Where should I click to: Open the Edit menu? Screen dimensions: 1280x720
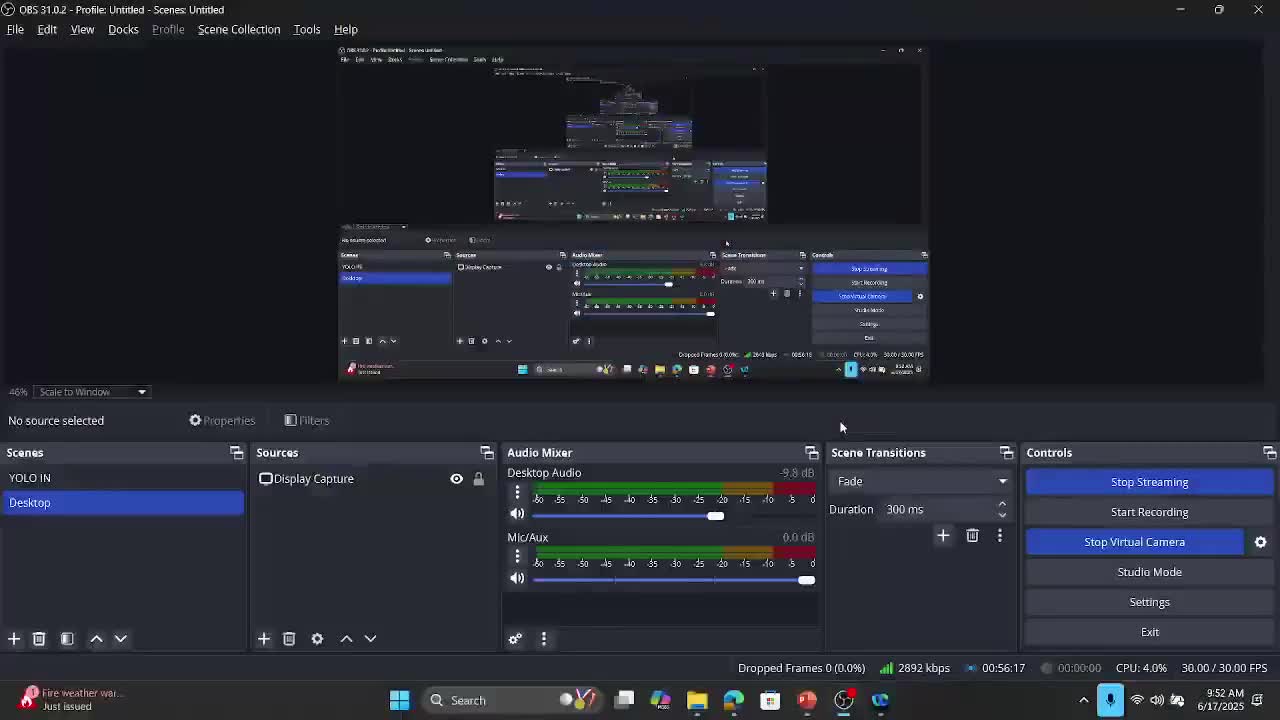(47, 29)
